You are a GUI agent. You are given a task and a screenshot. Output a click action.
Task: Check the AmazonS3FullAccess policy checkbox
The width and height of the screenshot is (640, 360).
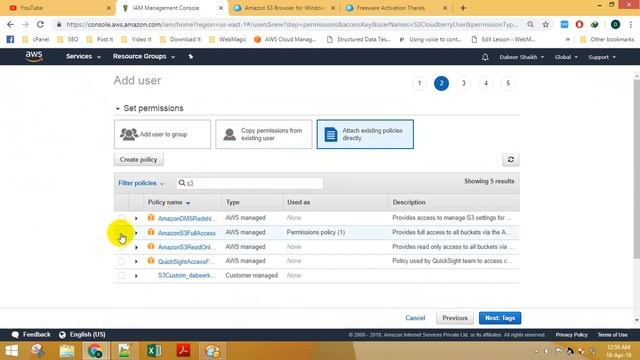pos(122,233)
